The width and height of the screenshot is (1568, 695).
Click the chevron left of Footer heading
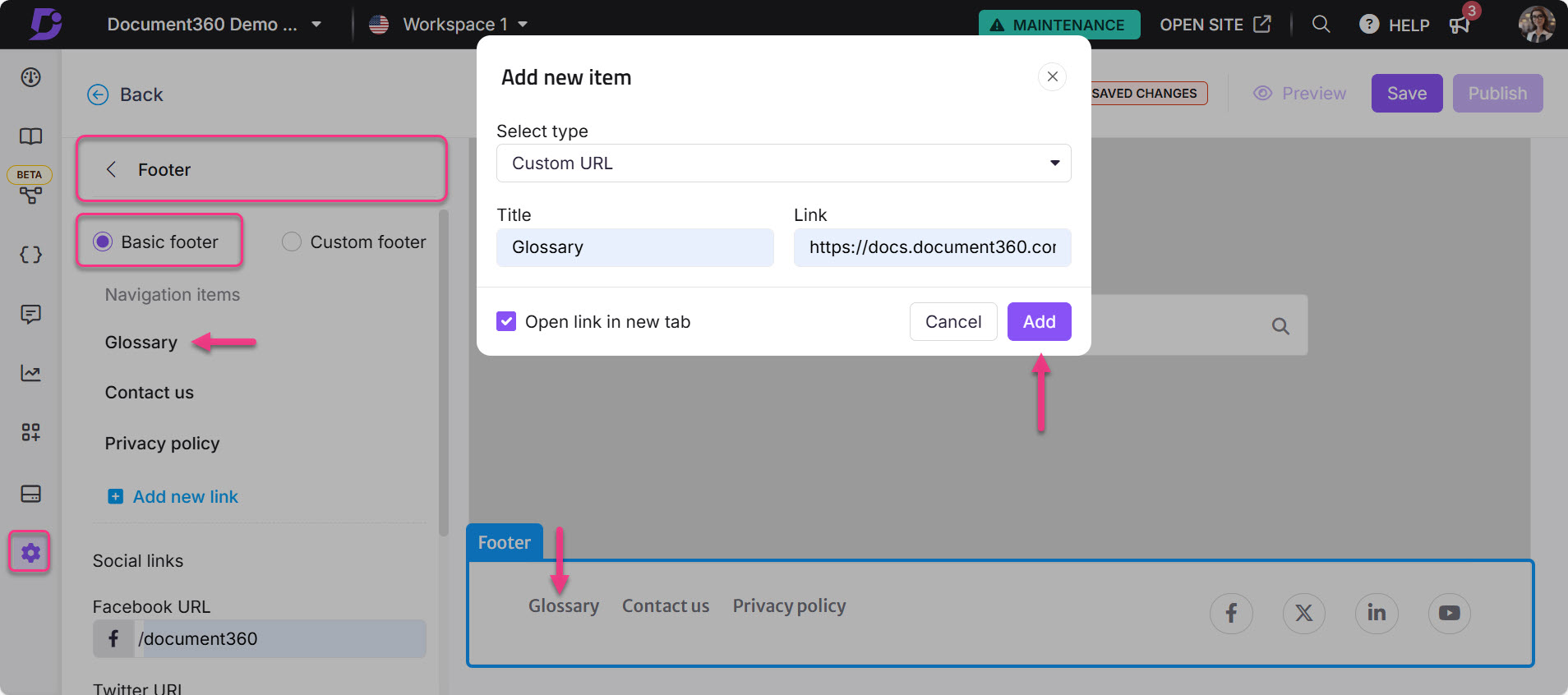click(x=111, y=169)
